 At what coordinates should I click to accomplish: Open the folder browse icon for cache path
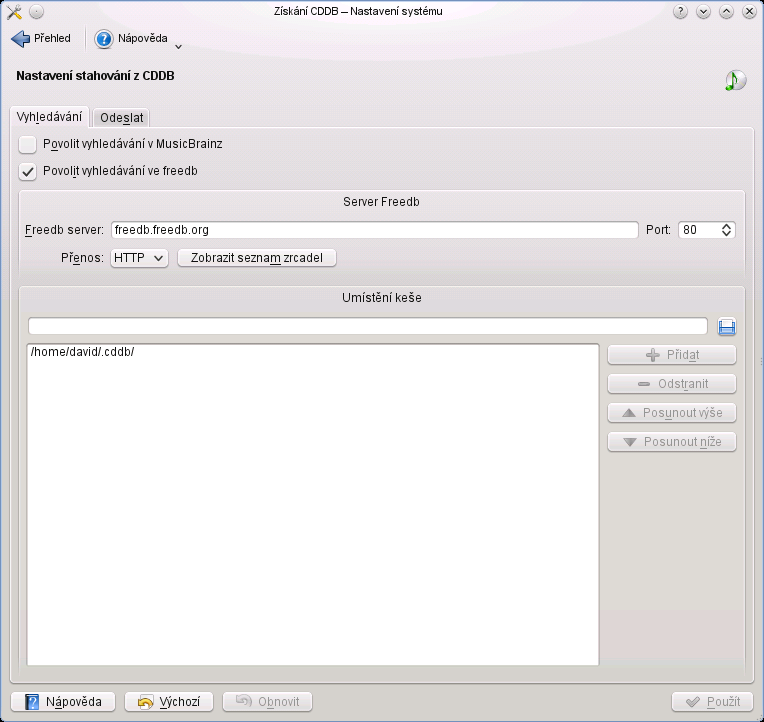tap(726, 326)
